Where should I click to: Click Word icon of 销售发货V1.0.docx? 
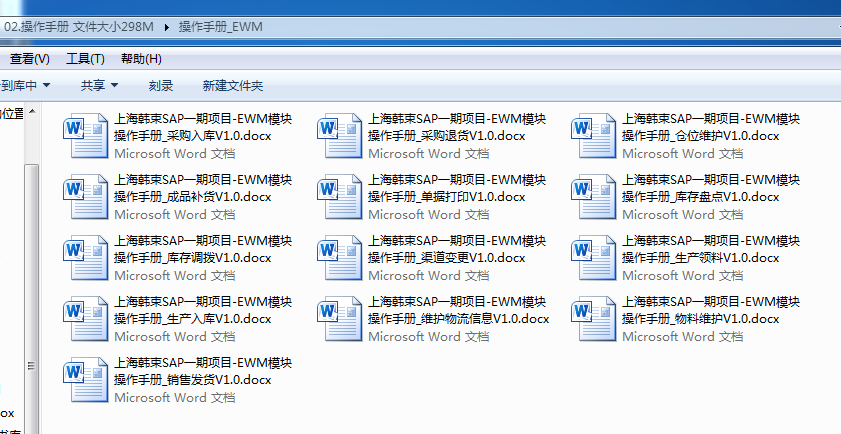pyautogui.click(x=86, y=380)
